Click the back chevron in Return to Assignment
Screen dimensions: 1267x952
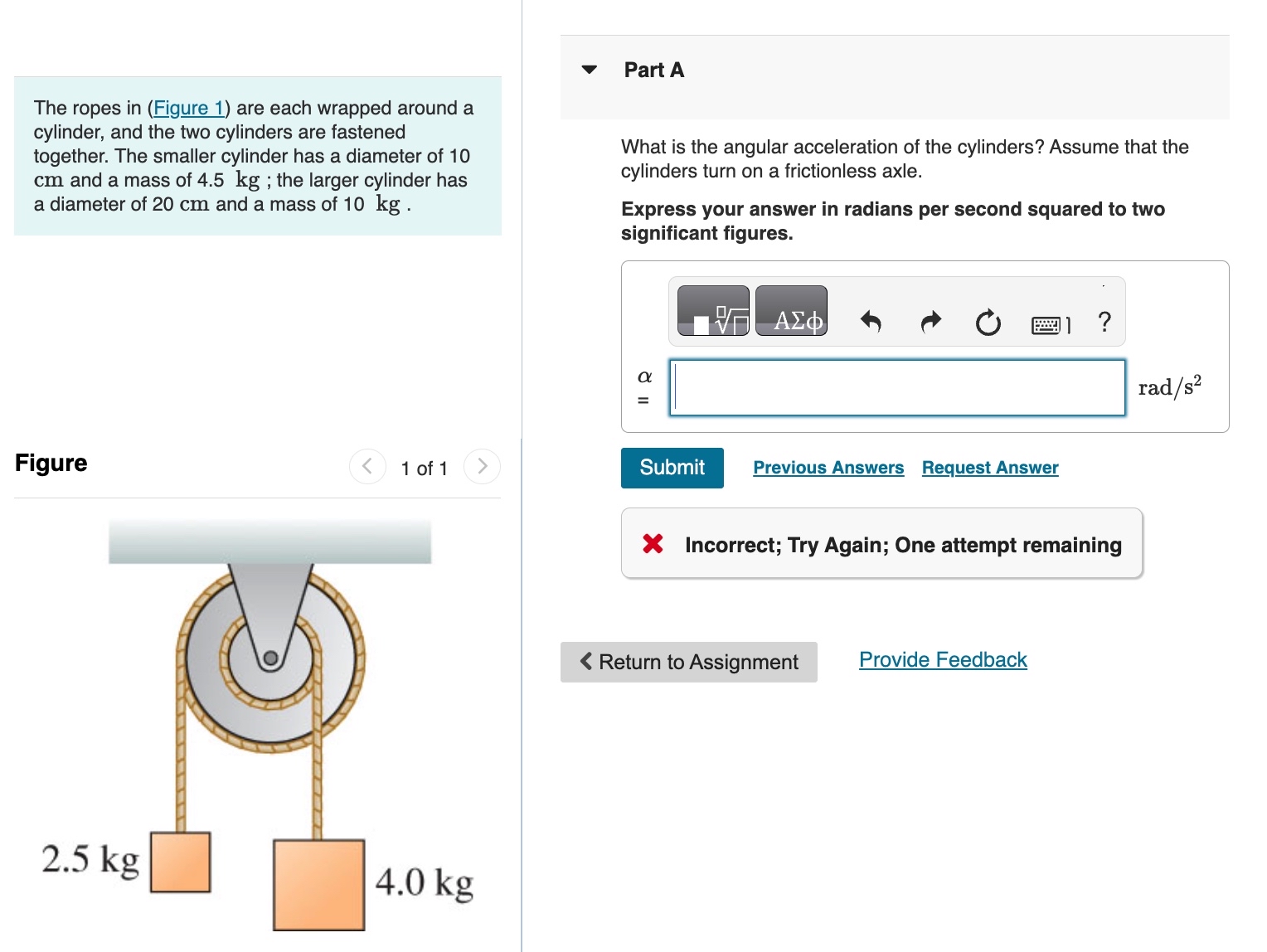(586, 661)
